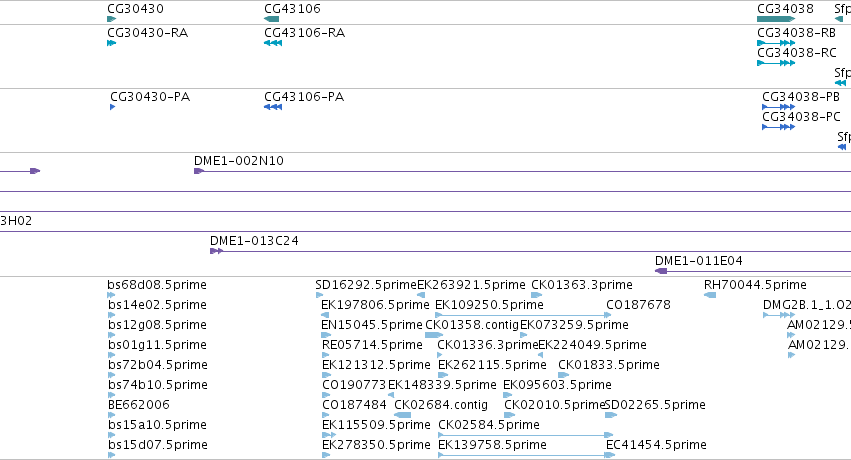This screenshot has height=460, width=851.
Task: Open the CG43106-PA protein label
Action: point(304,97)
